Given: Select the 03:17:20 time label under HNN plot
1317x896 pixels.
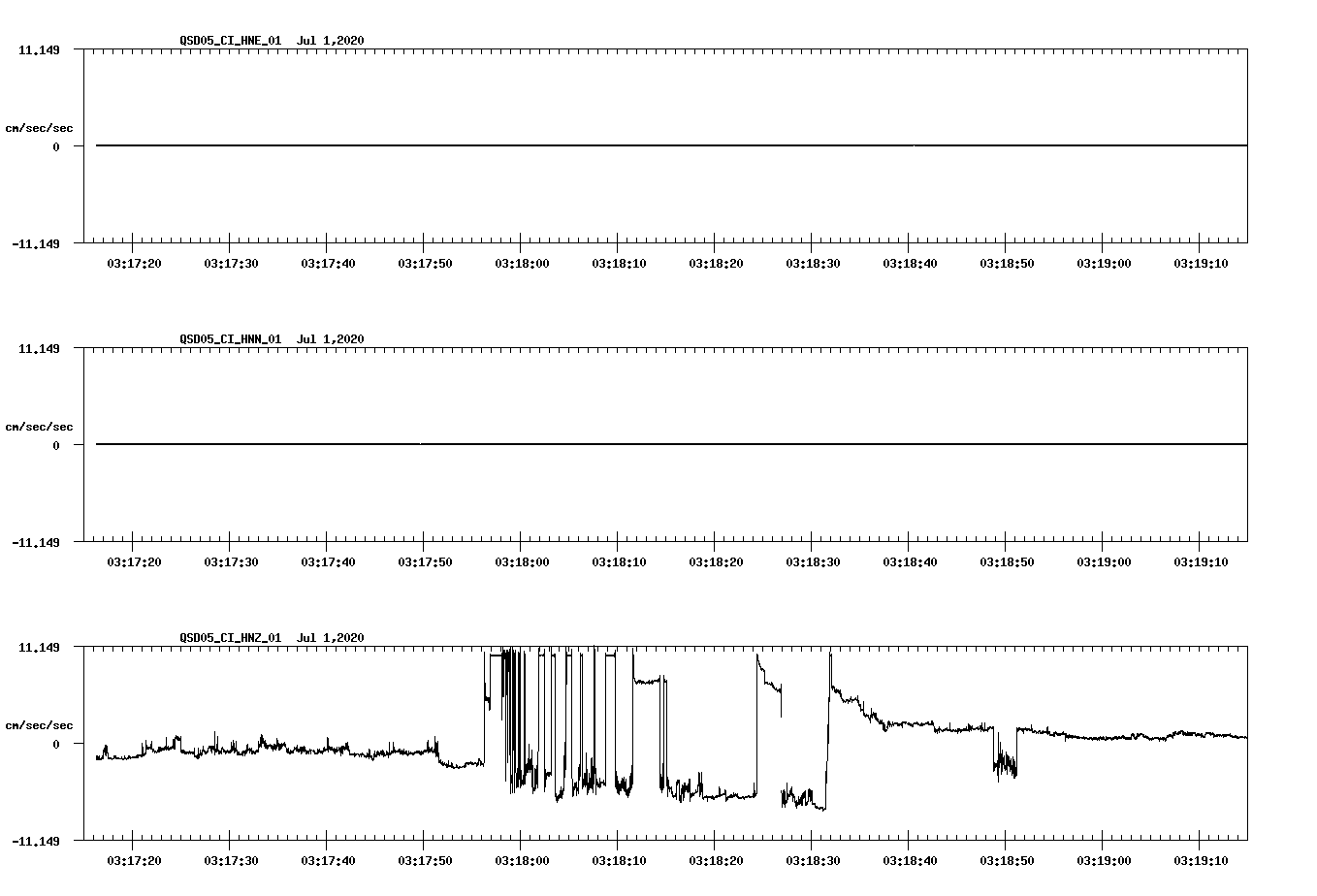Looking at the screenshot, I should click(x=134, y=562).
